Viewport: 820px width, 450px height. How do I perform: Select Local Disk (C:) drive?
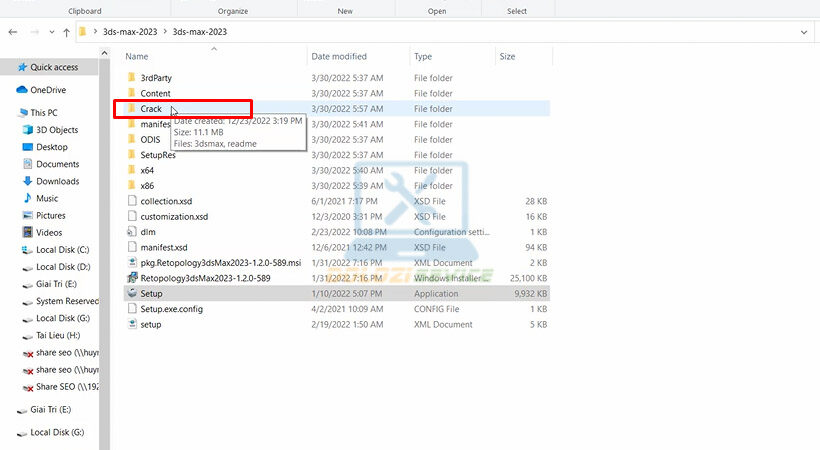click(62, 250)
